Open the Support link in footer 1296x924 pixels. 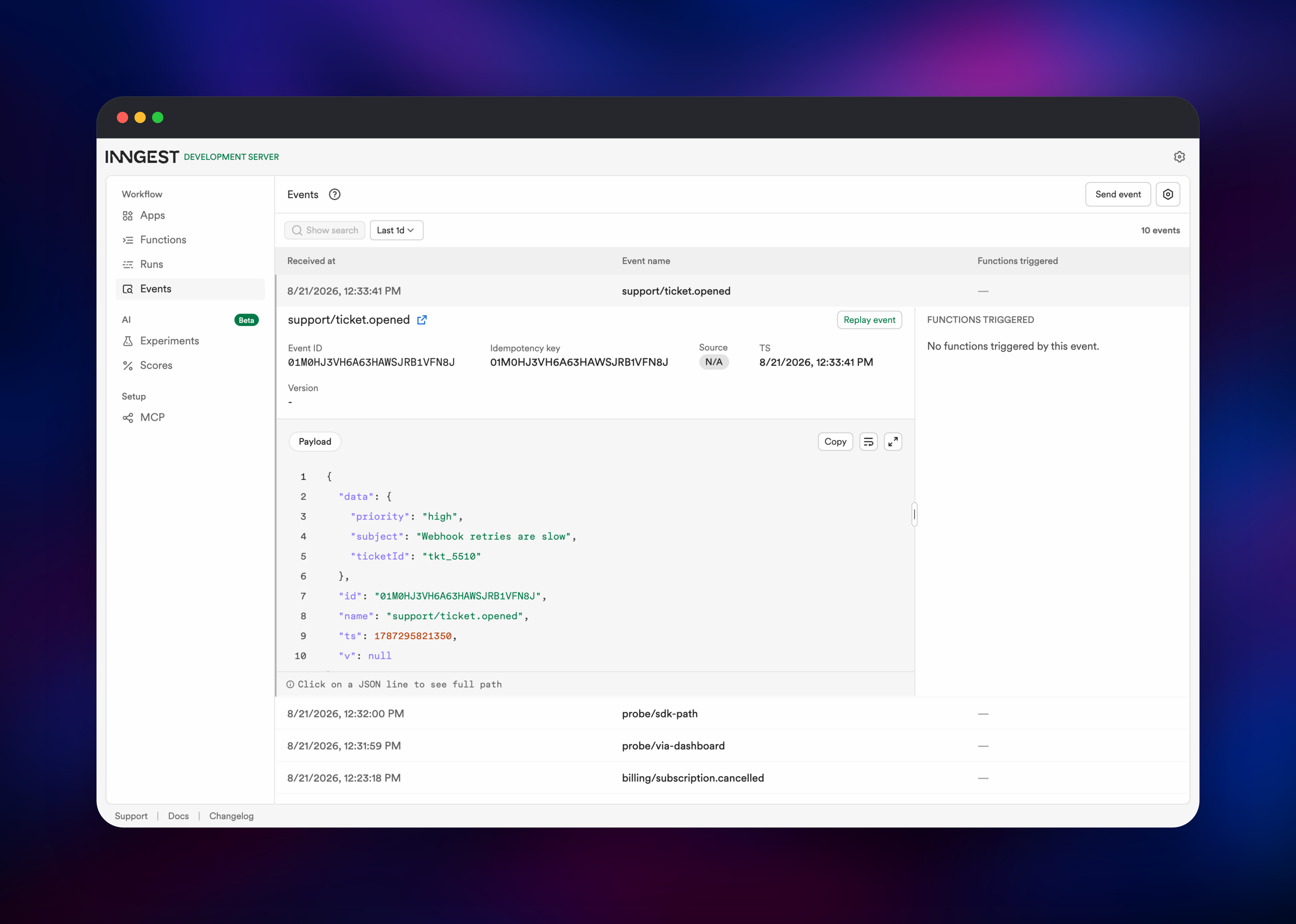click(131, 816)
